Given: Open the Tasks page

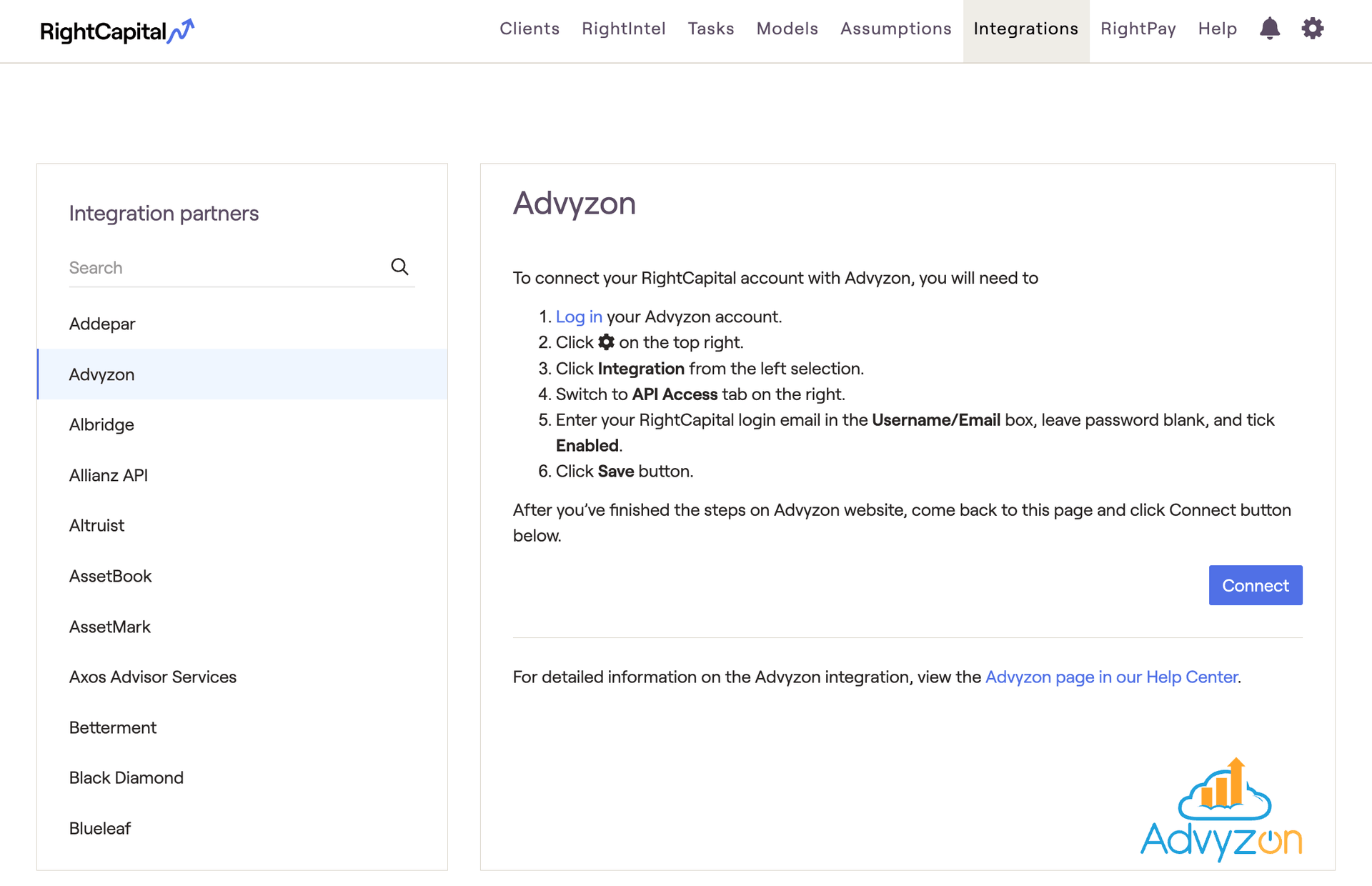Looking at the screenshot, I should coord(710,29).
